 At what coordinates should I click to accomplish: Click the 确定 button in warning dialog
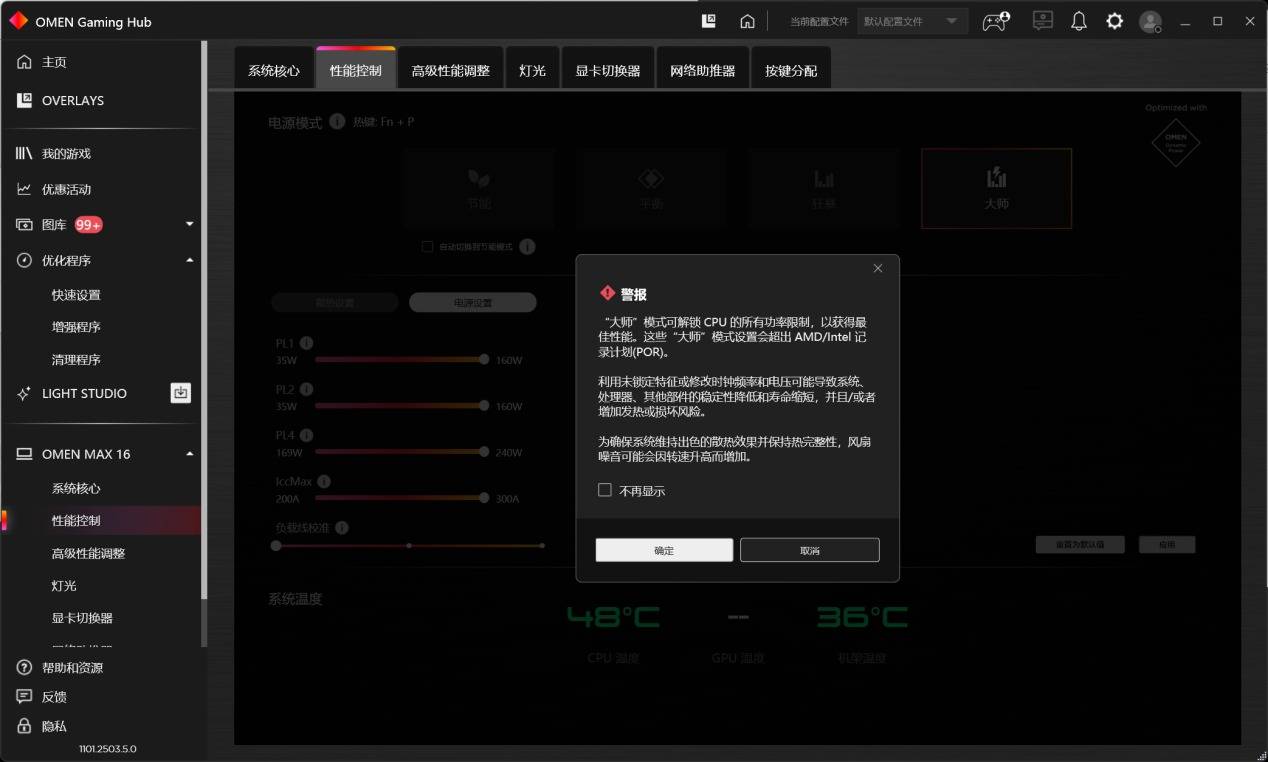pos(664,550)
